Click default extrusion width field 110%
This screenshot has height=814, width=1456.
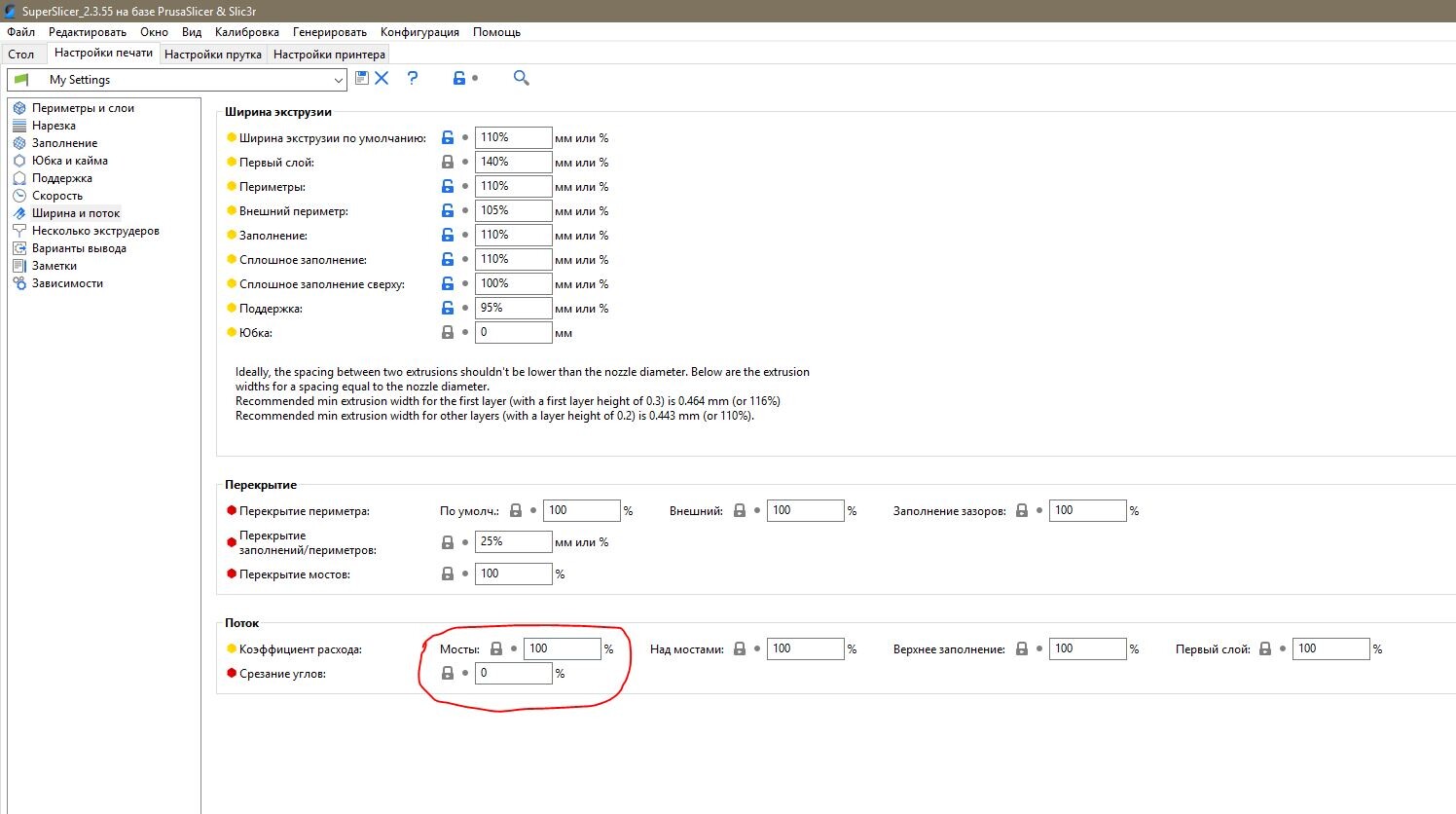[x=513, y=138]
